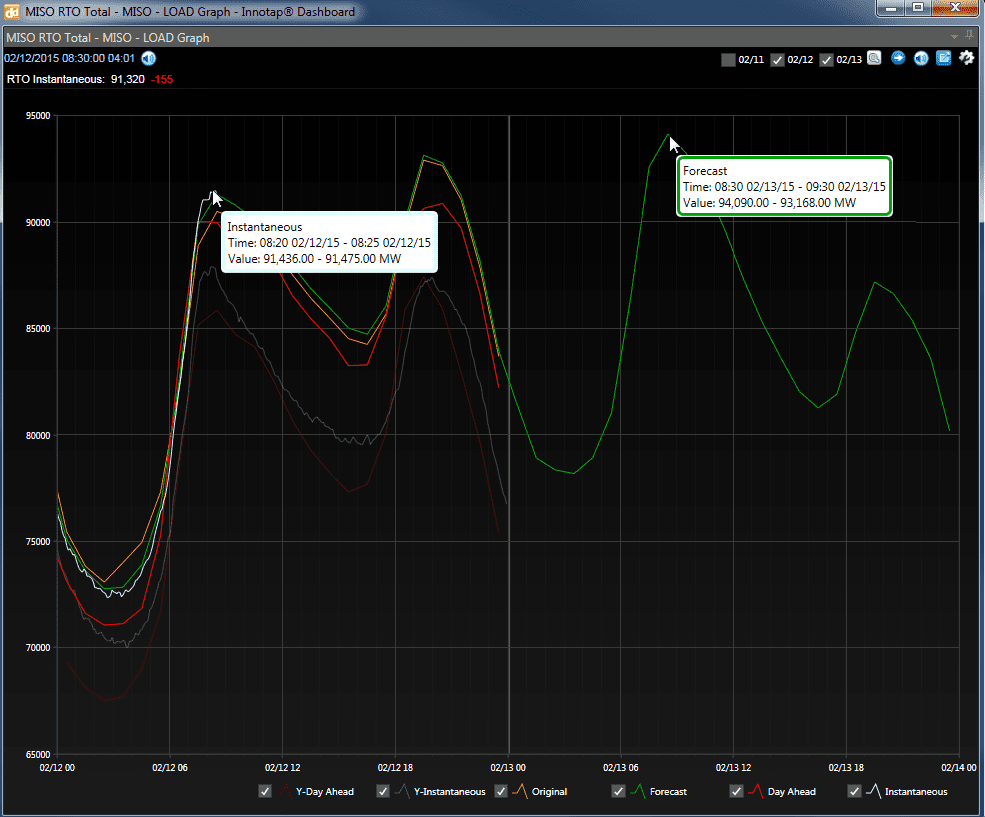The height and width of the screenshot is (817, 985).
Task: Click the Original legend label
Action: 550,792
